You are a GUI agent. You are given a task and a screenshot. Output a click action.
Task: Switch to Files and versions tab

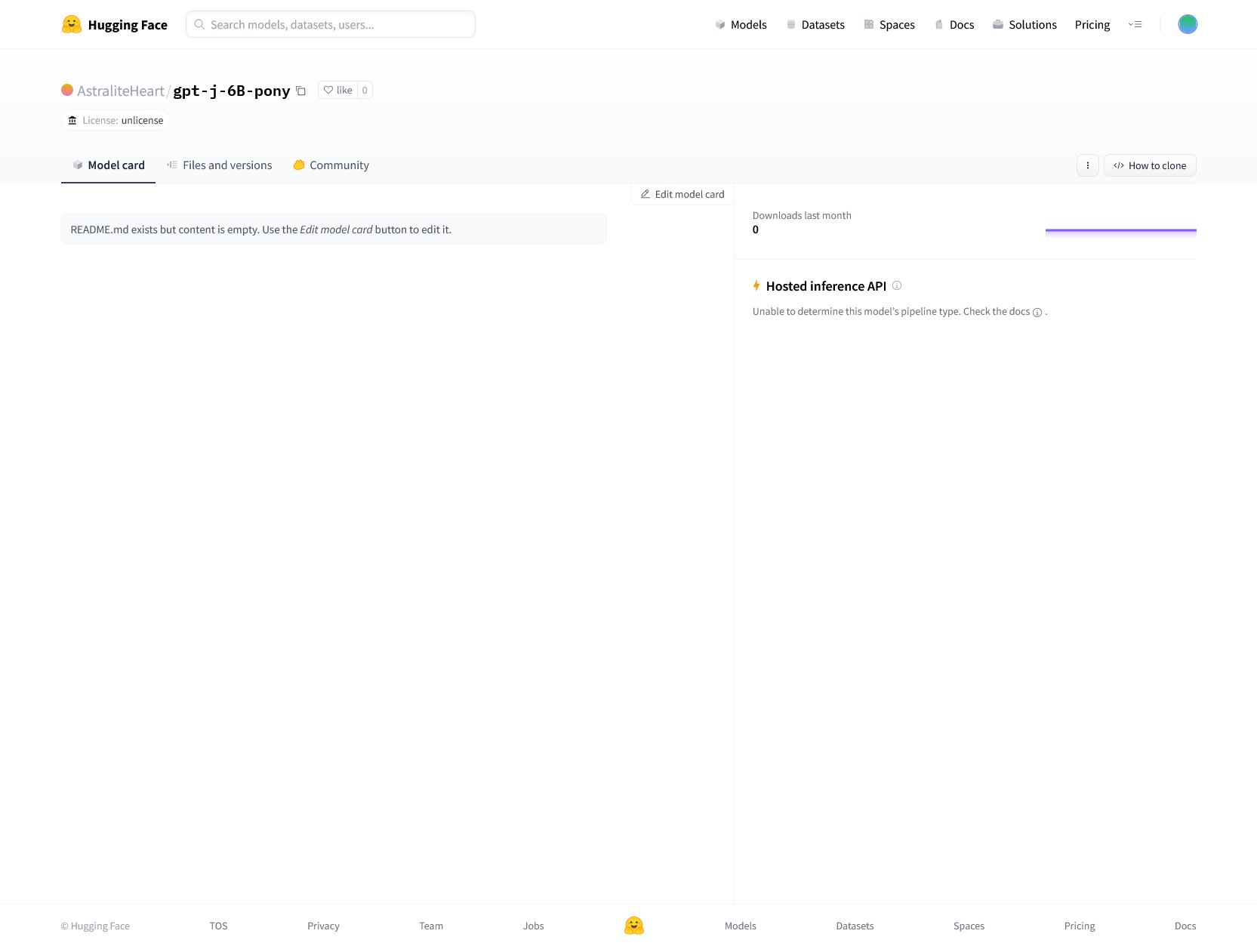(x=219, y=165)
